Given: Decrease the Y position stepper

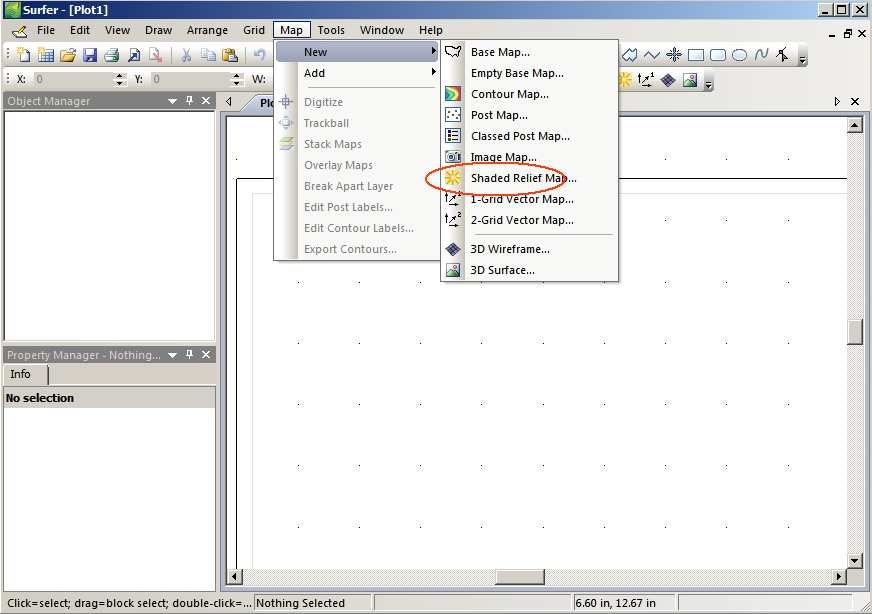Looking at the screenshot, I should (x=237, y=83).
